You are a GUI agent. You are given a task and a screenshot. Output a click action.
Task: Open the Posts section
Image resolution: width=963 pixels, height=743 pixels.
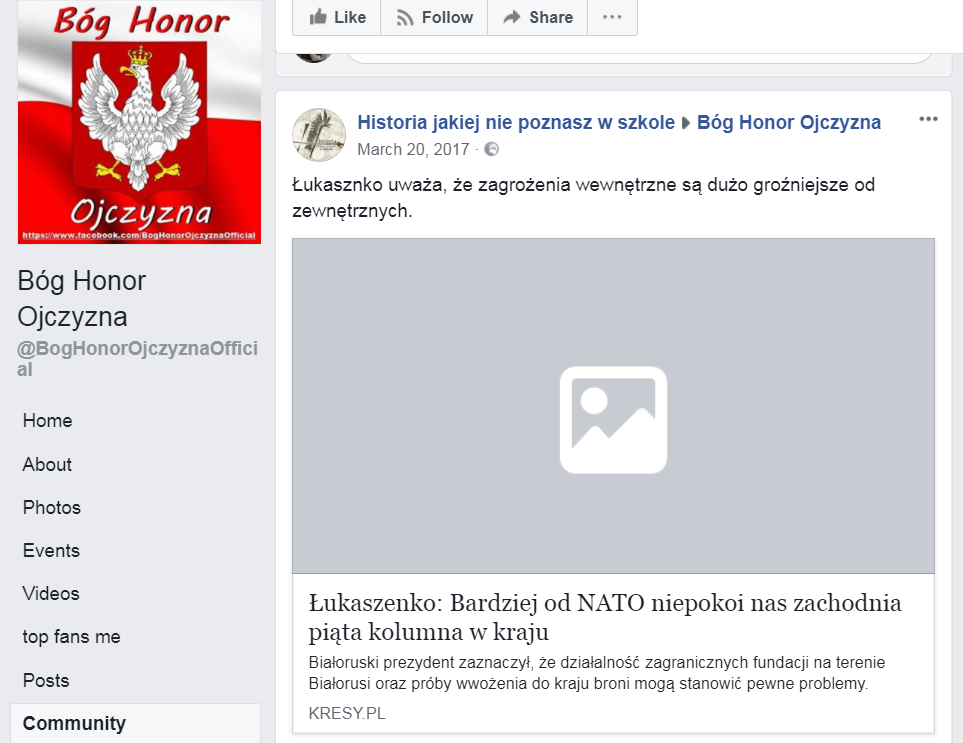[46, 680]
